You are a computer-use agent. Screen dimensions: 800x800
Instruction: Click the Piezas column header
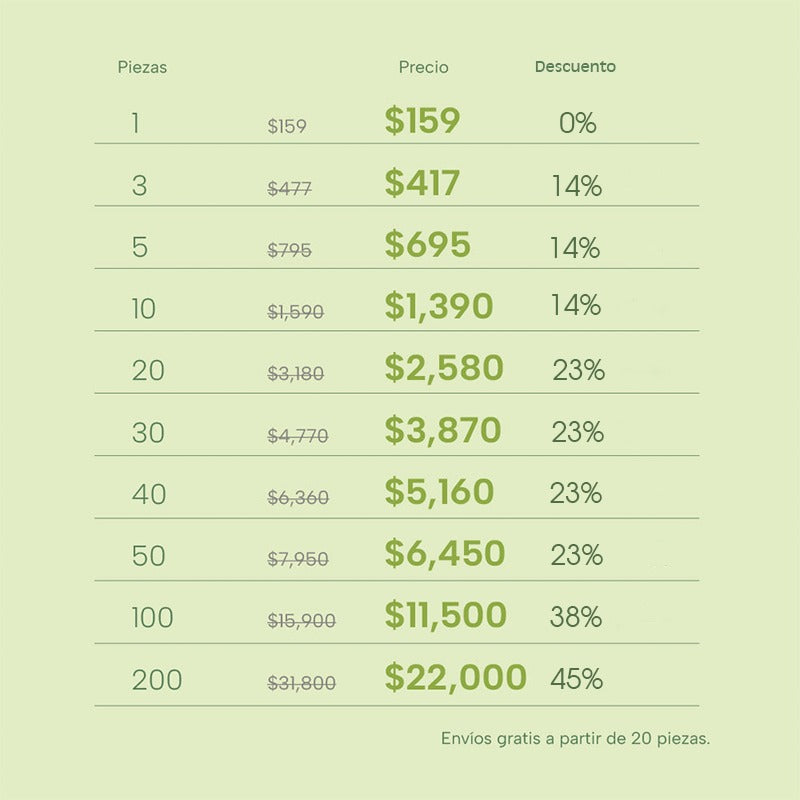coord(142,68)
